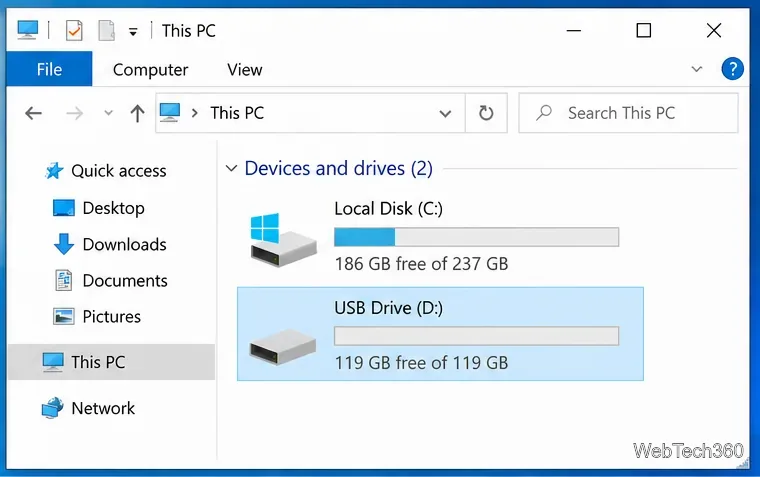Open Desktop in the navigation pane
This screenshot has width=760, height=477.
pyautogui.click(x=113, y=208)
